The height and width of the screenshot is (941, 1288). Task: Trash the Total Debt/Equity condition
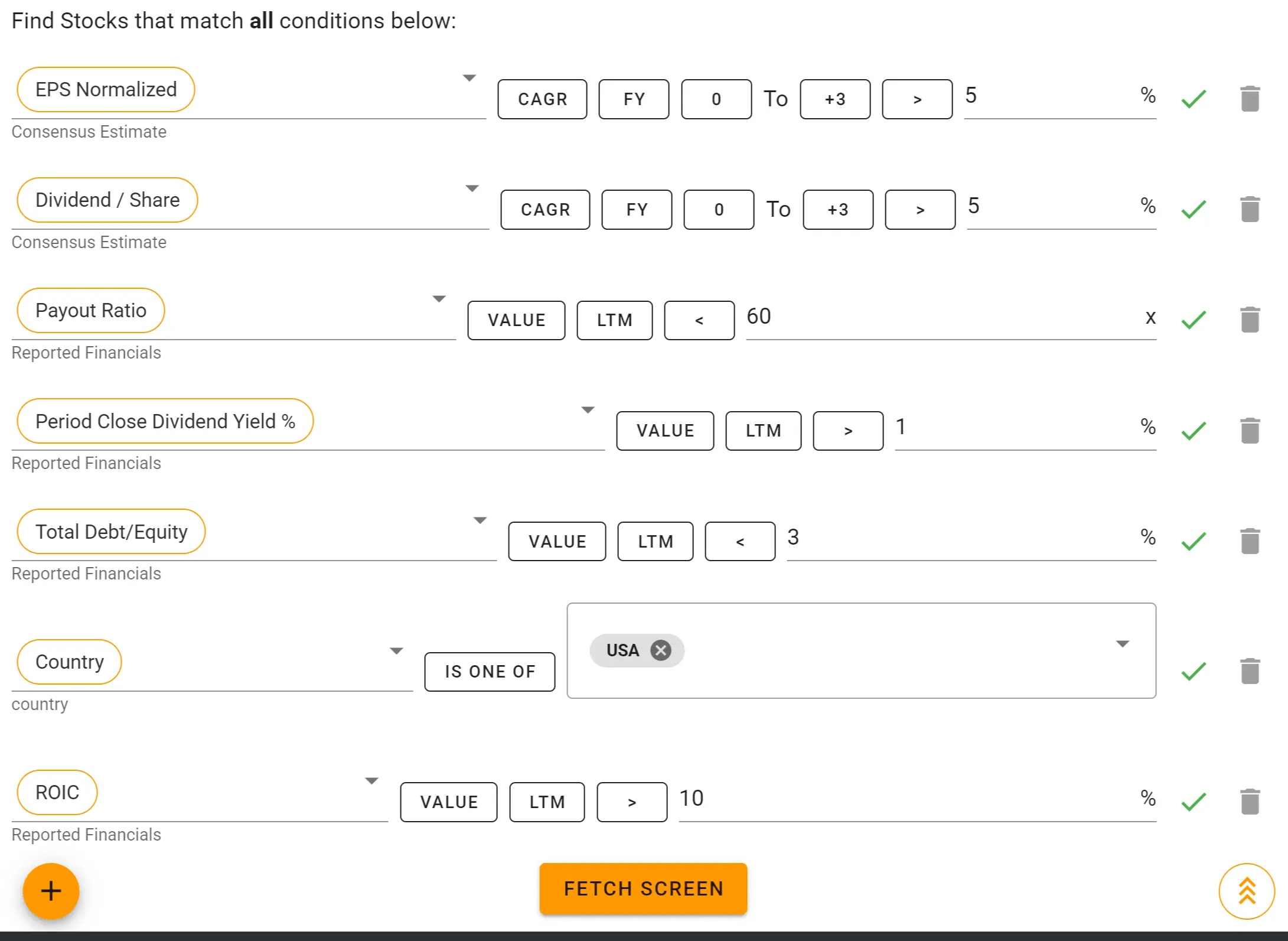click(x=1250, y=540)
